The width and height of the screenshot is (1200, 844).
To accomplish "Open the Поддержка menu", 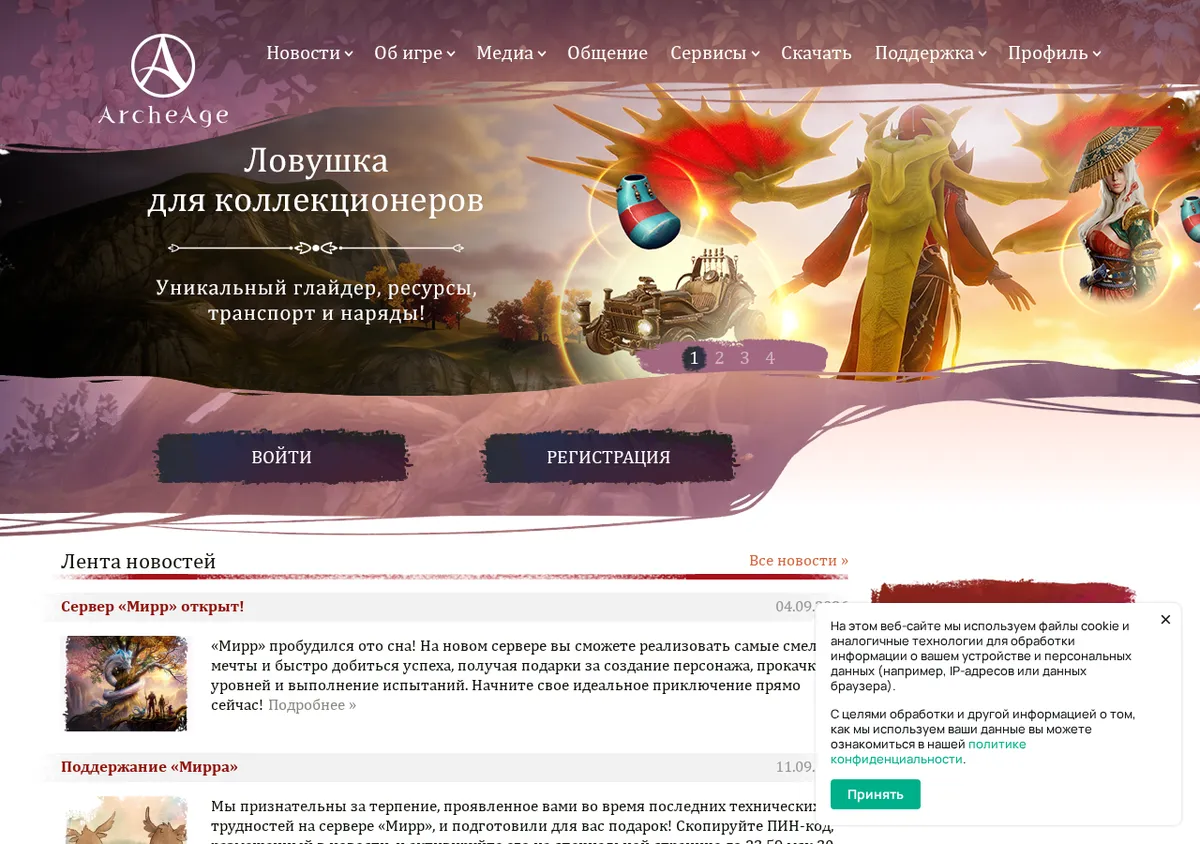I will (x=930, y=53).
